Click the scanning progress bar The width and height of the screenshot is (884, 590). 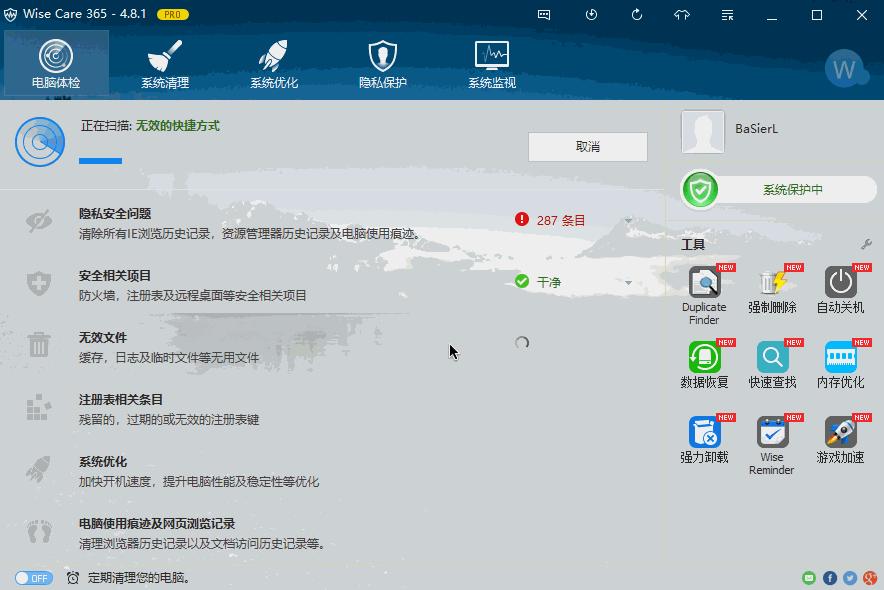[x=100, y=161]
